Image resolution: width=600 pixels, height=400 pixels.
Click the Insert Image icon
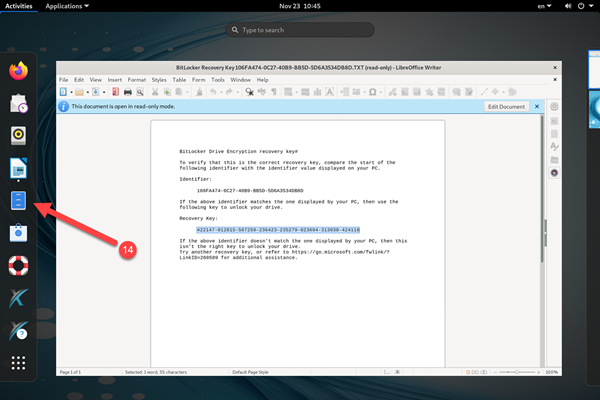[305, 92]
